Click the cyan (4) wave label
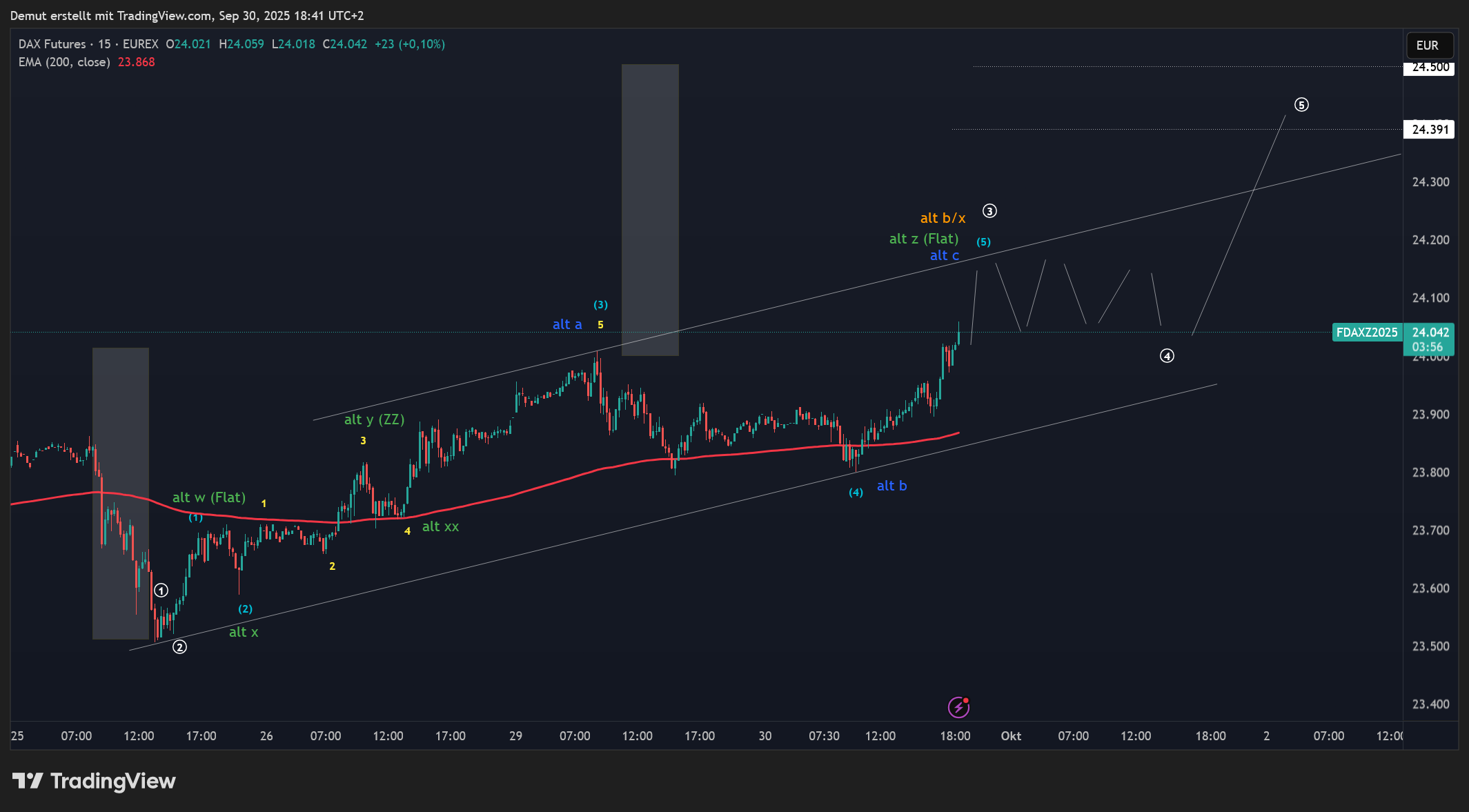This screenshot has height=812, width=1469. (x=856, y=493)
